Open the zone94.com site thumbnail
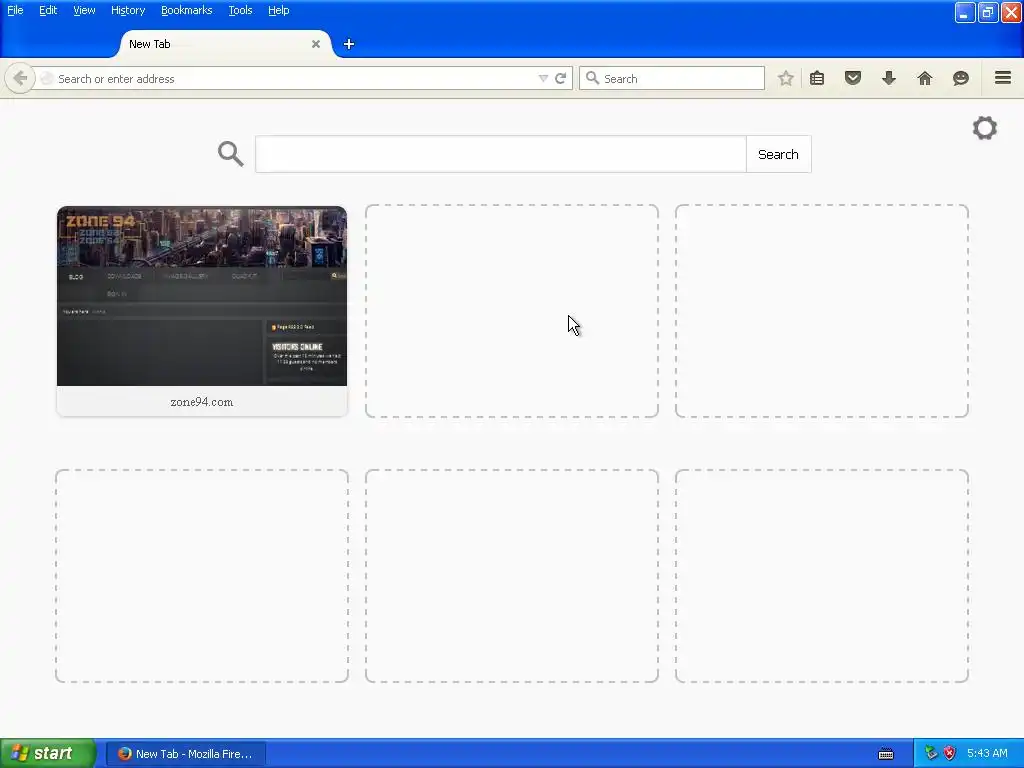Viewport: 1024px width, 768px height. point(202,296)
